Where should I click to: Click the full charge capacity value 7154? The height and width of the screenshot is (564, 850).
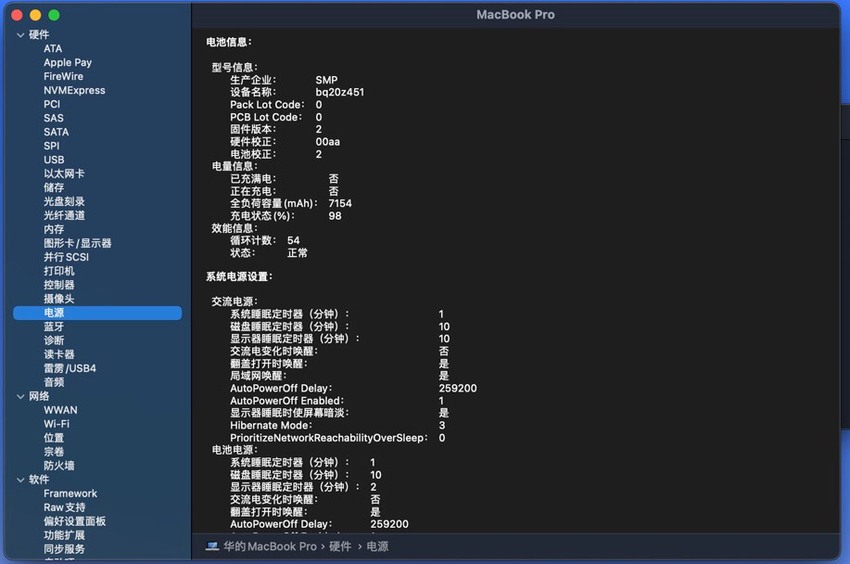point(340,203)
